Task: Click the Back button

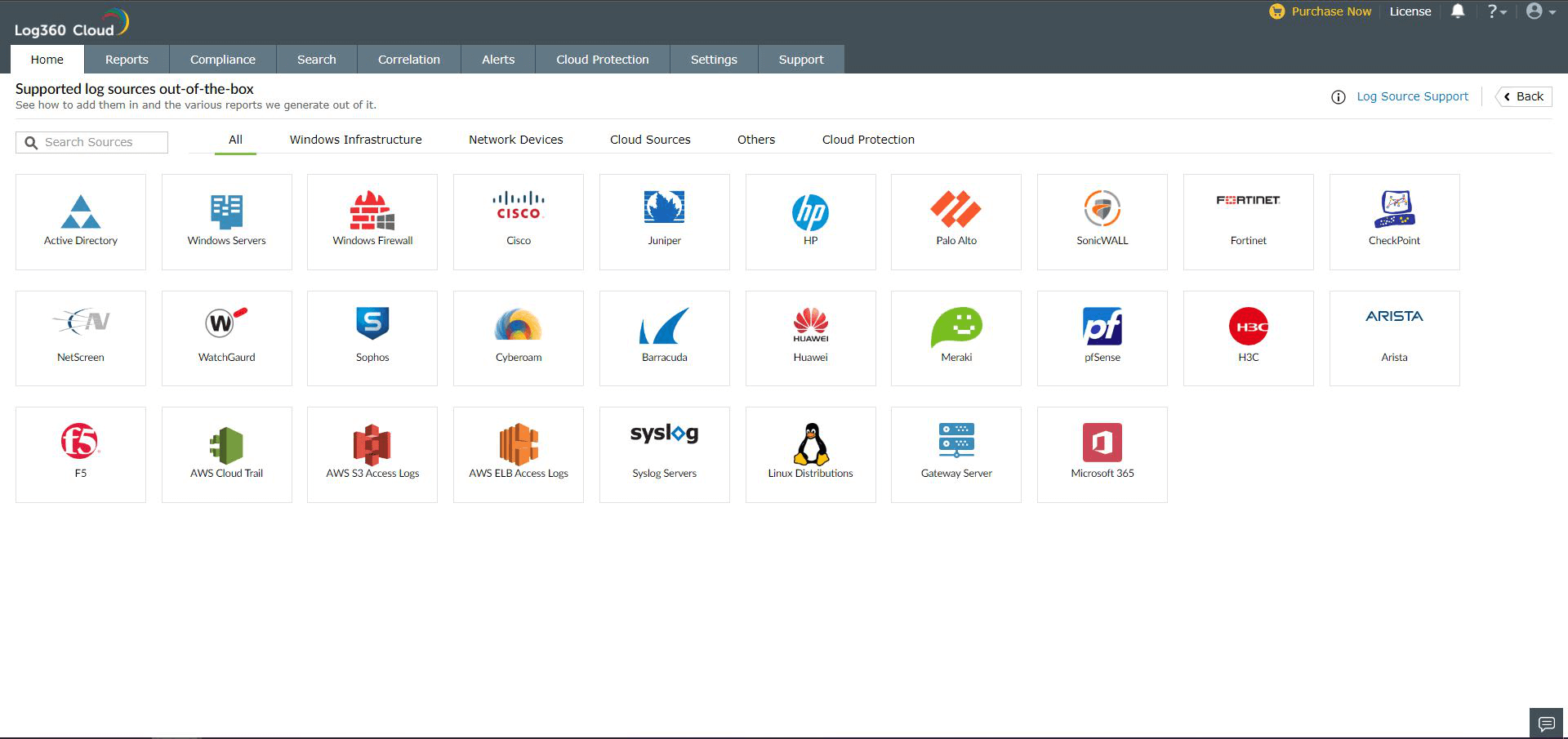Action: (1523, 96)
